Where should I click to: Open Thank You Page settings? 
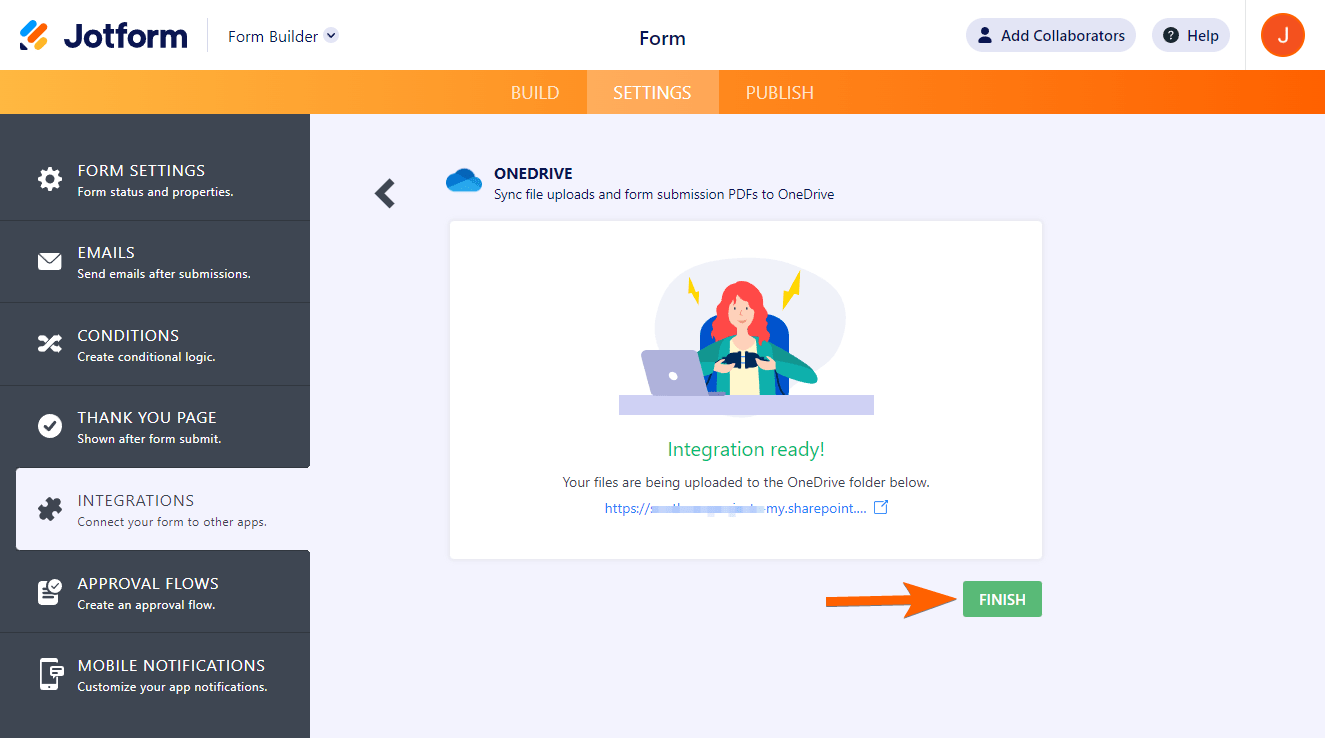tap(155, 427)
